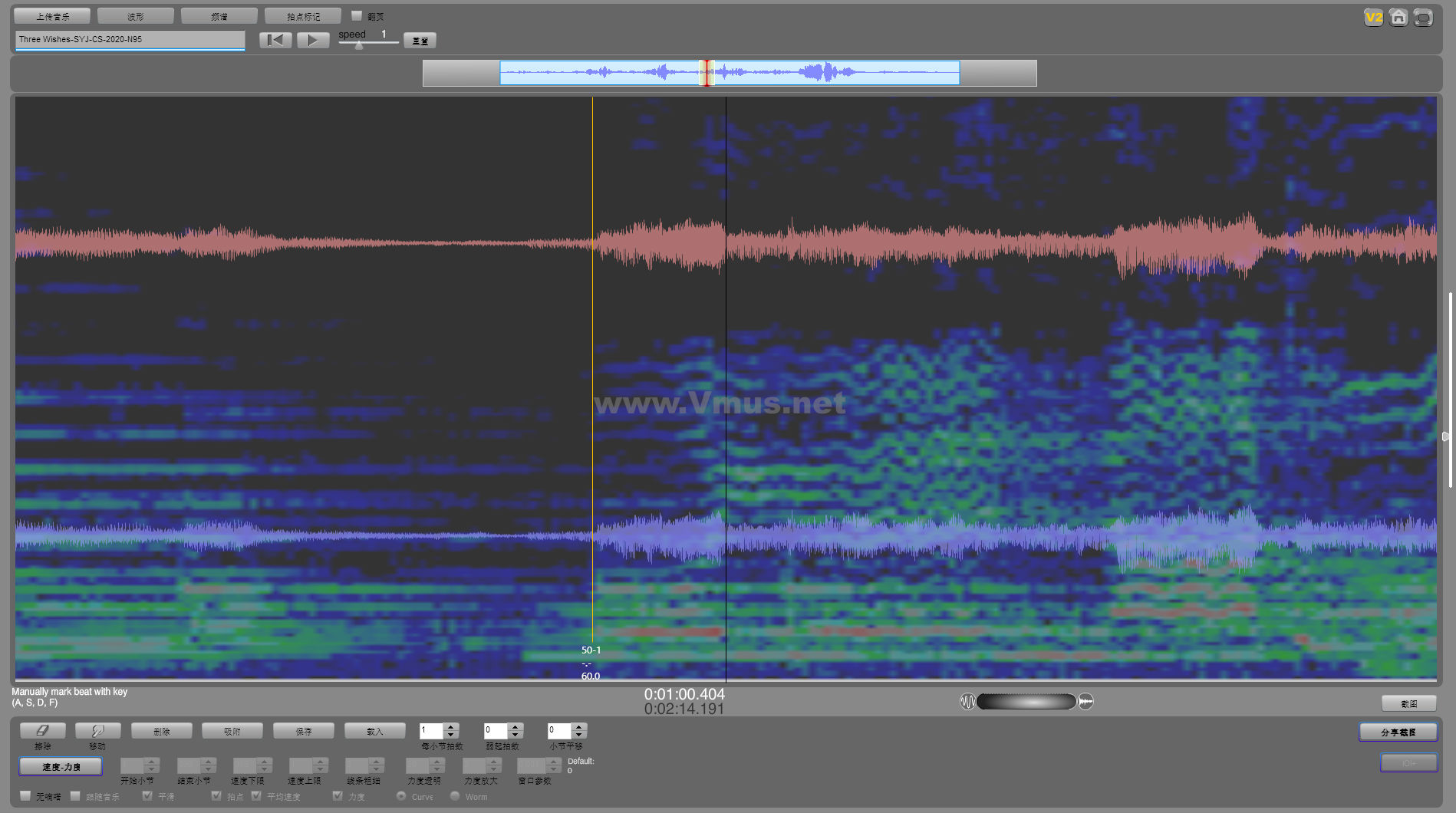The width and height of the screenshot is (1456, 813).
Task: Increase 速度下限 tempo lower limit stepper
Action: pyautogui.click(x=265, y=762)
